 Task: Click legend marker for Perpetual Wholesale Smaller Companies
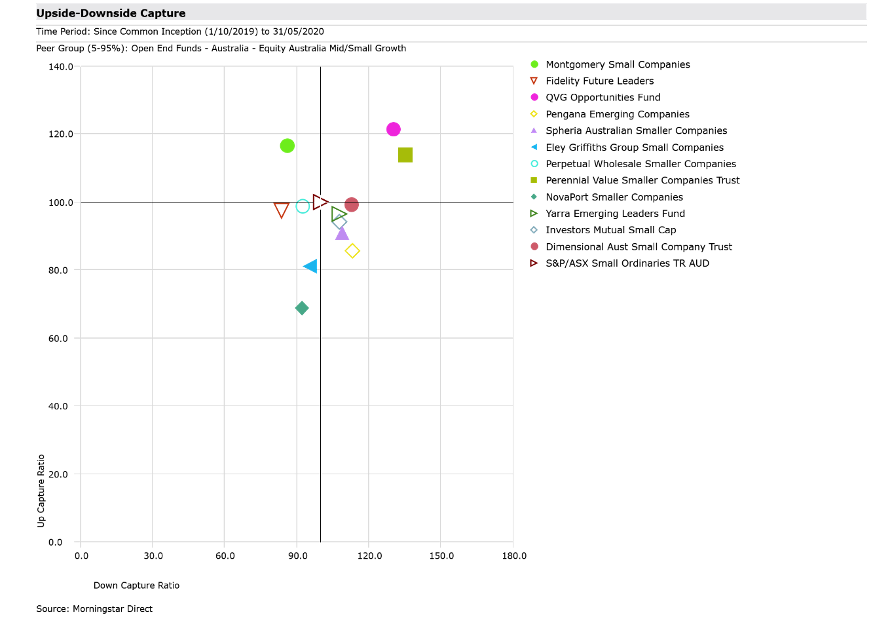click(x=534, y=164)
